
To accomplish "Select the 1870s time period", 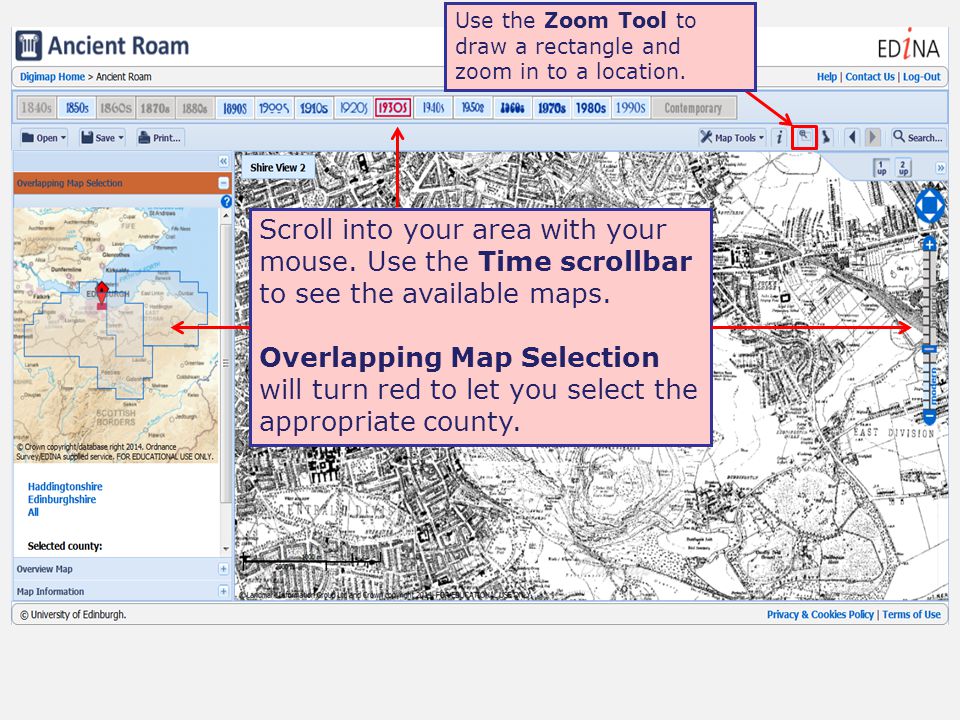I will (x=156, y=108).
